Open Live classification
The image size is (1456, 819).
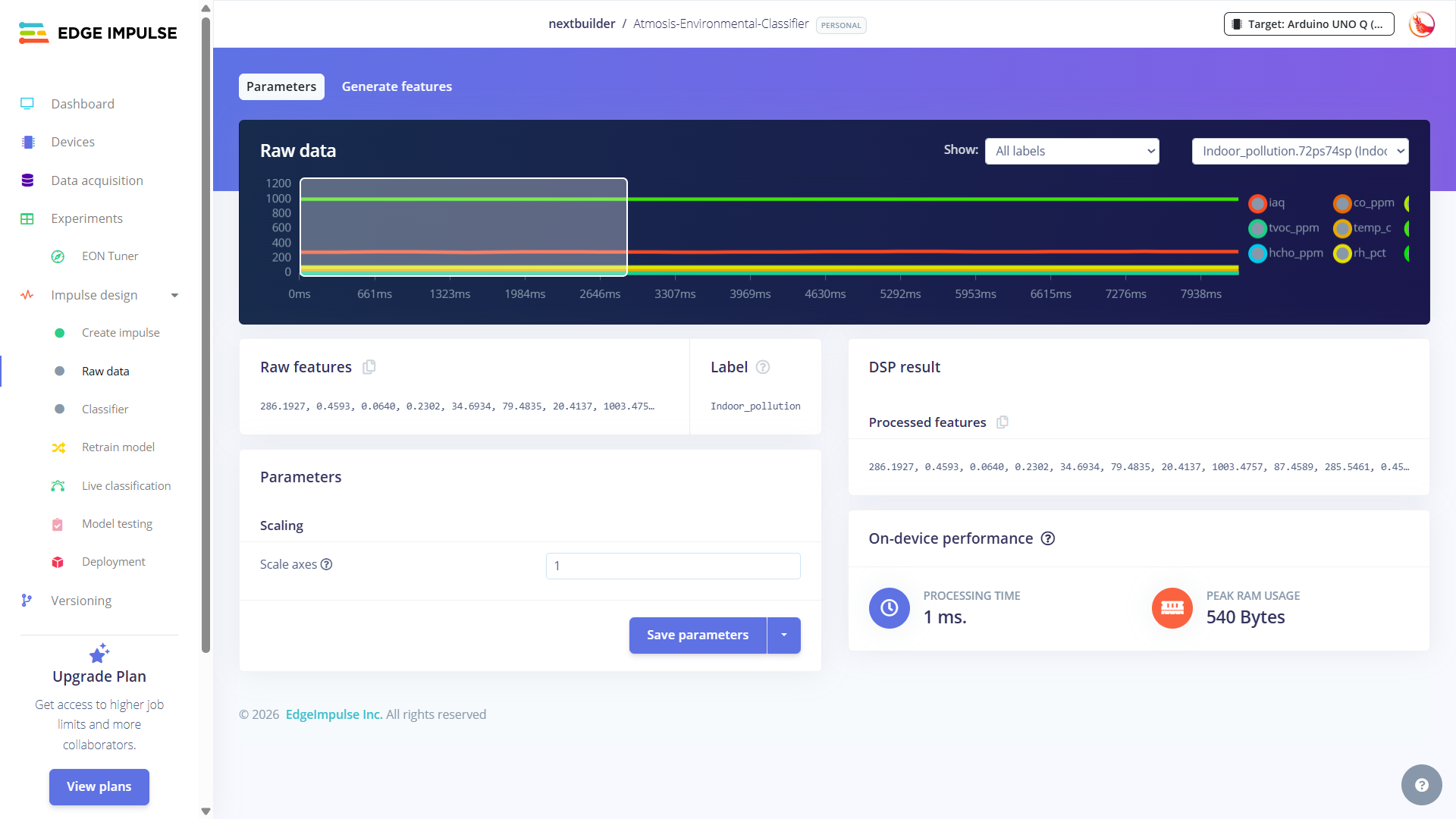[126, 485]
